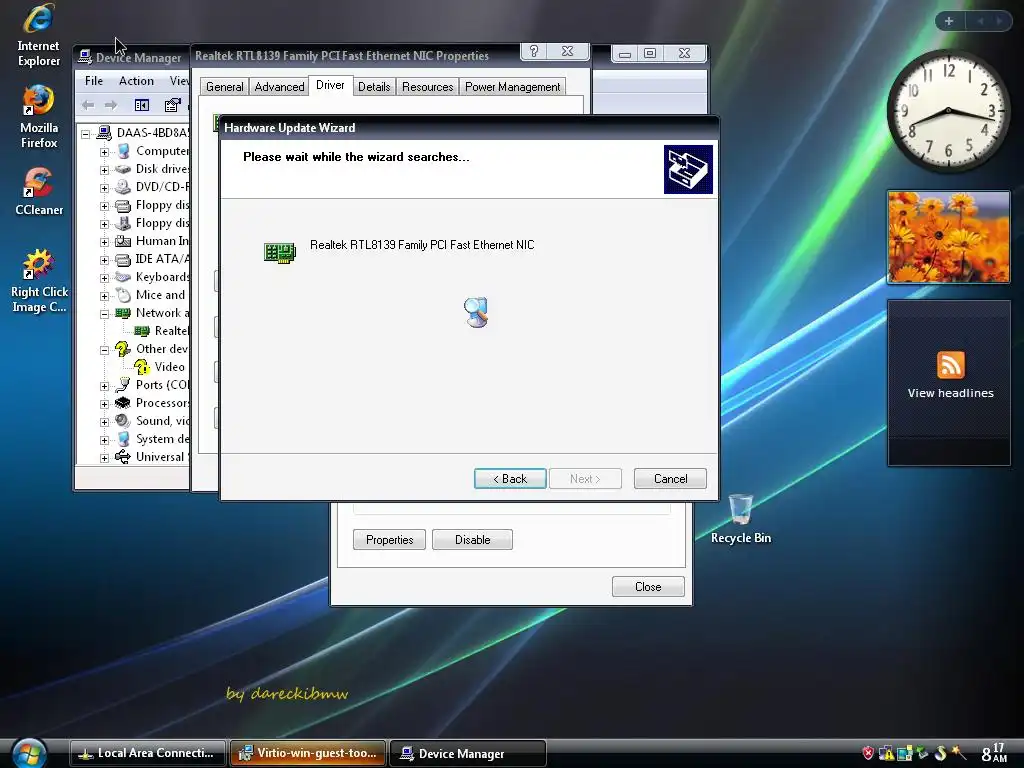Screen dimensions: 1024x768
Task: Open Internet Explorer desktop icon
Action: (38, 36)
